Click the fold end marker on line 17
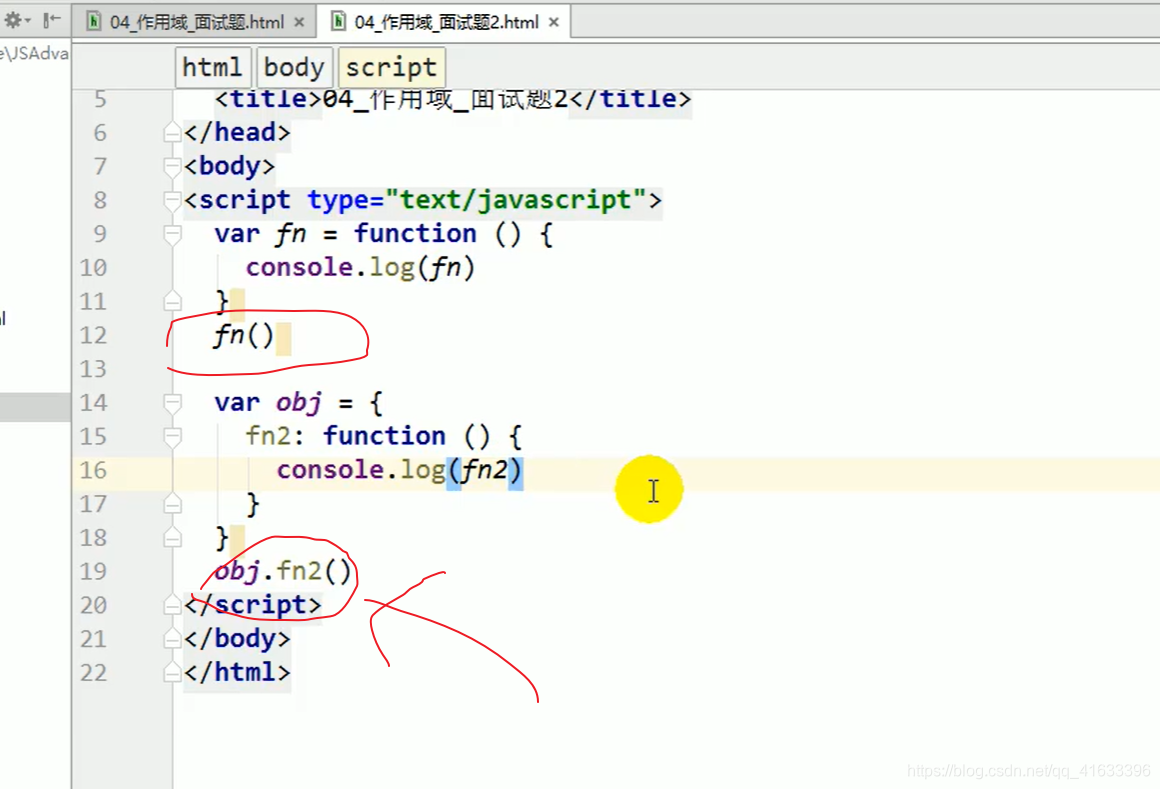Viewport: 1160px width, 789px height. (x=172, y=504)
